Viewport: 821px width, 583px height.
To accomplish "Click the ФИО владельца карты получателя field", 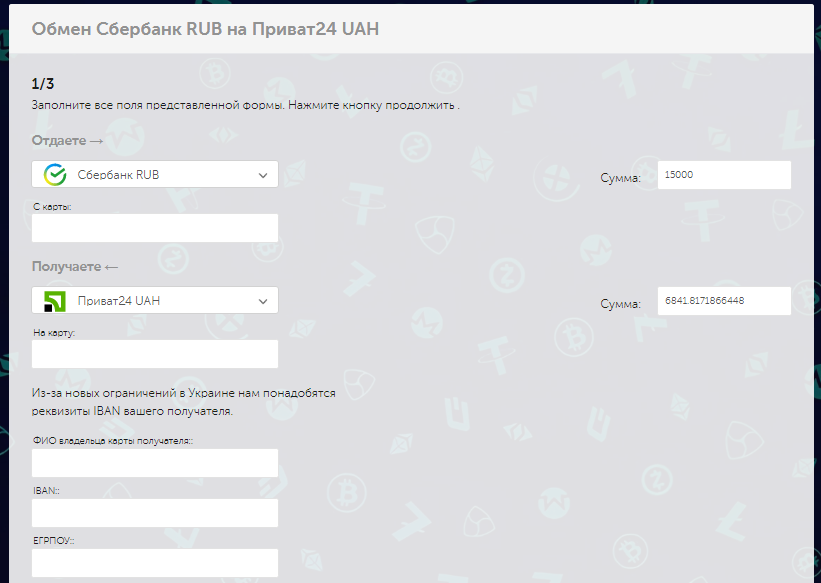I will [155, 463].
